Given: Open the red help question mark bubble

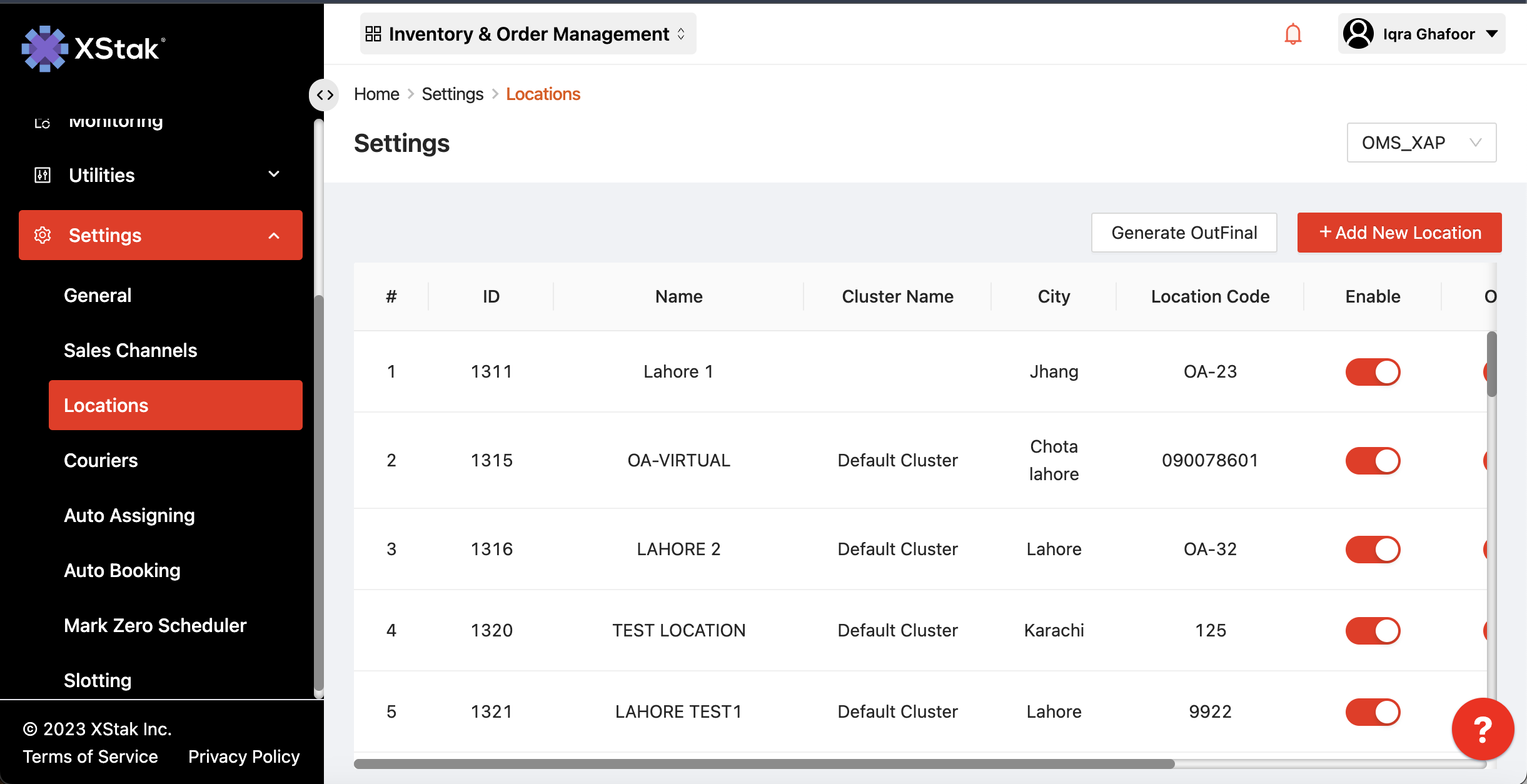Looking at the screenshot, I should tap(1482, 729).
